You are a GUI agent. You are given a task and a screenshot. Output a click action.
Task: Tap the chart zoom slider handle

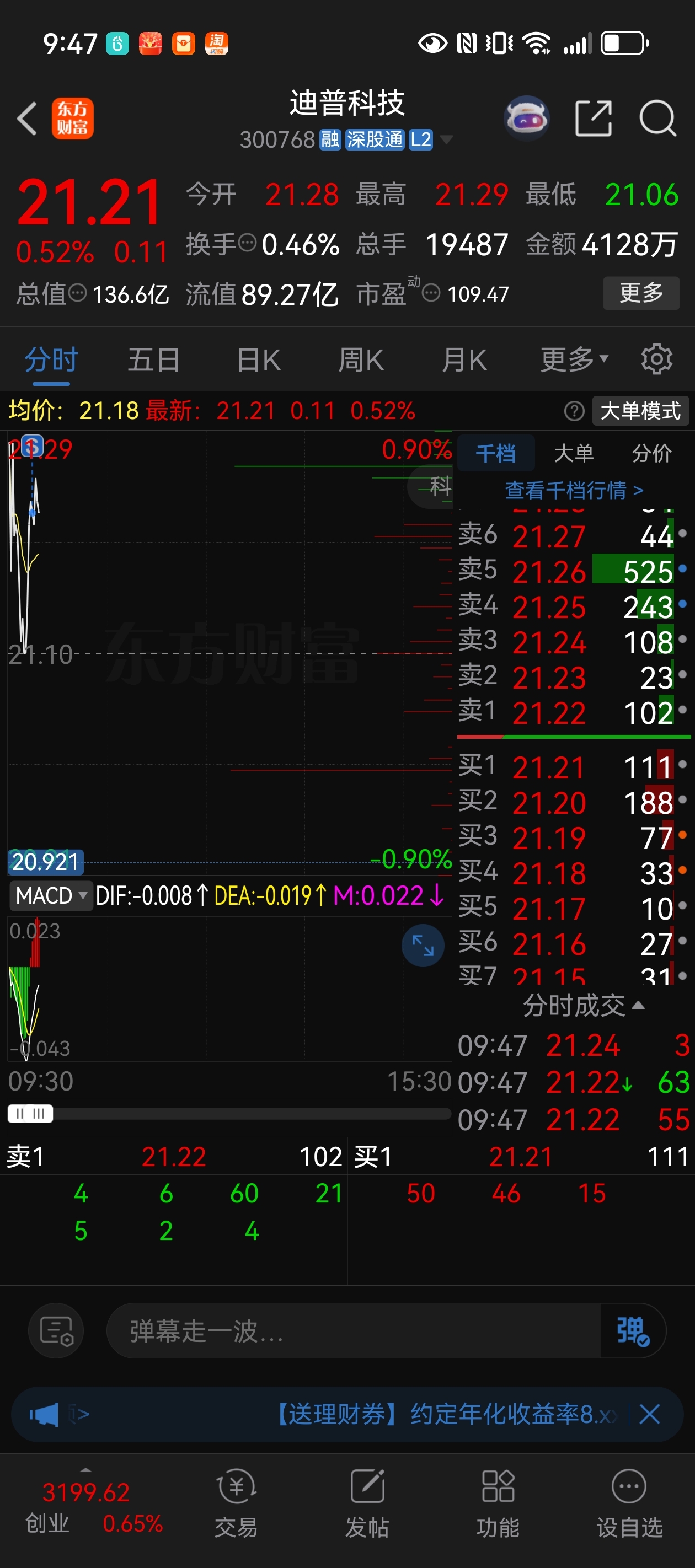30,1114
